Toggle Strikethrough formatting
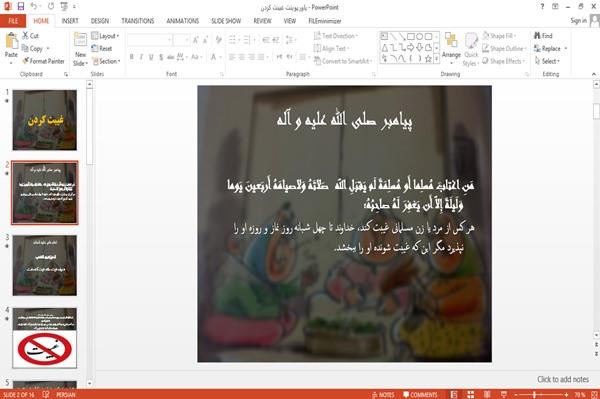 tap(170, 57)
